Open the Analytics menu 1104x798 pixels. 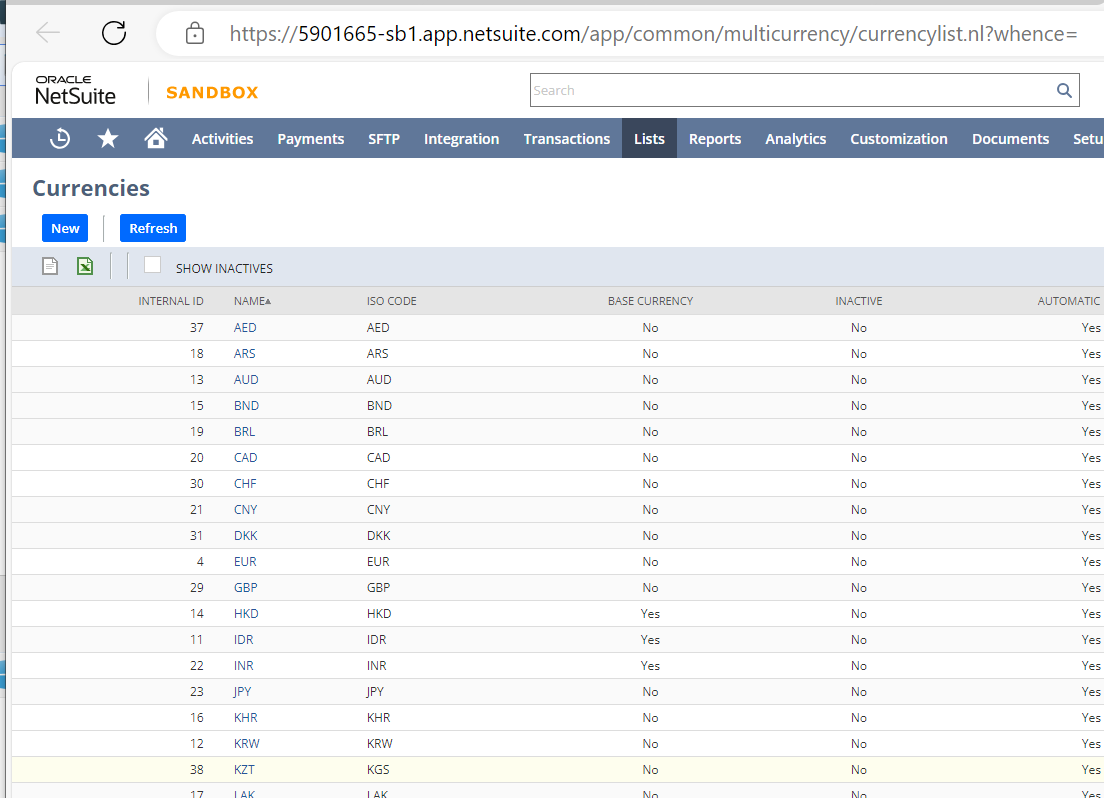tap(796, 139)
